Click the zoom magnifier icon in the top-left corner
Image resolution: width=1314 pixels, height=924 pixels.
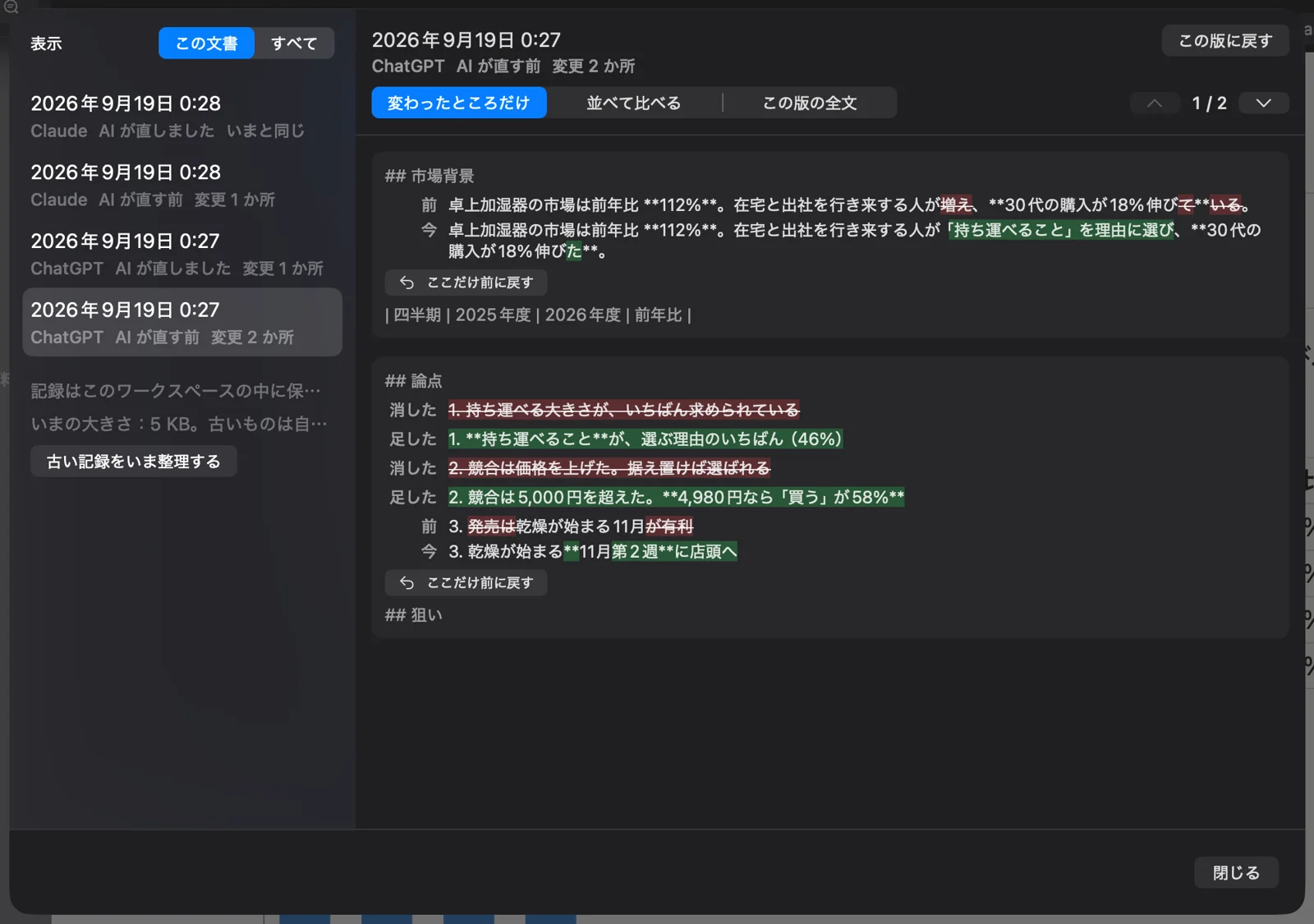[11, 7]
